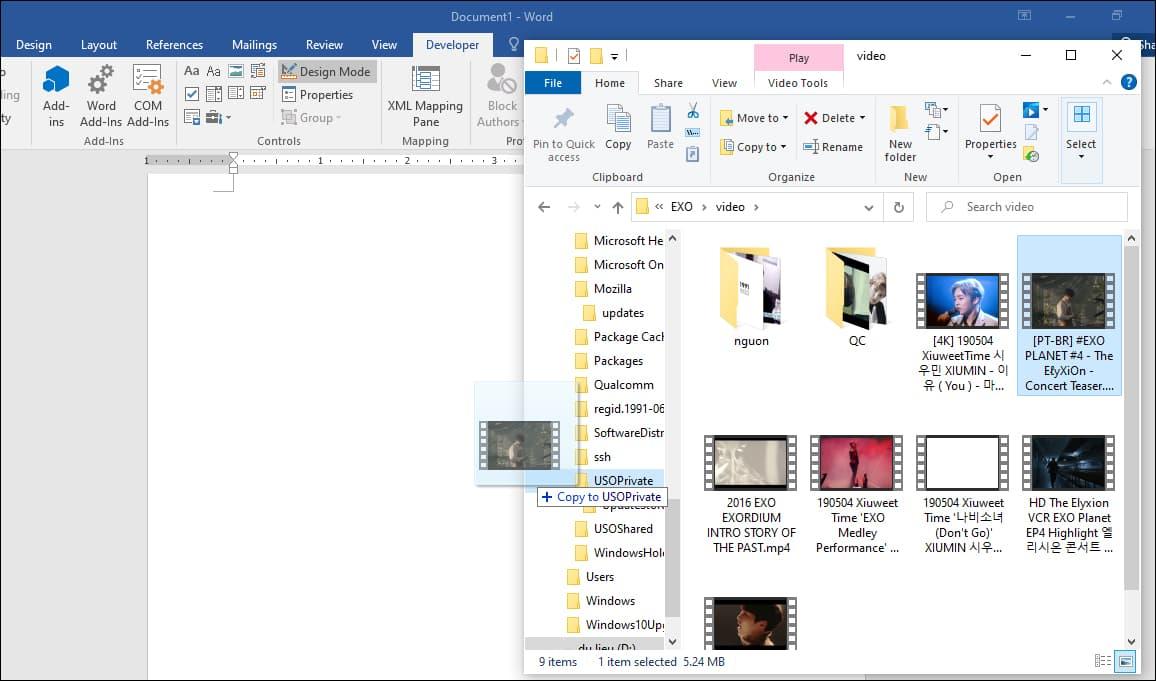Switch to details view in status bar

(1103, 661)
